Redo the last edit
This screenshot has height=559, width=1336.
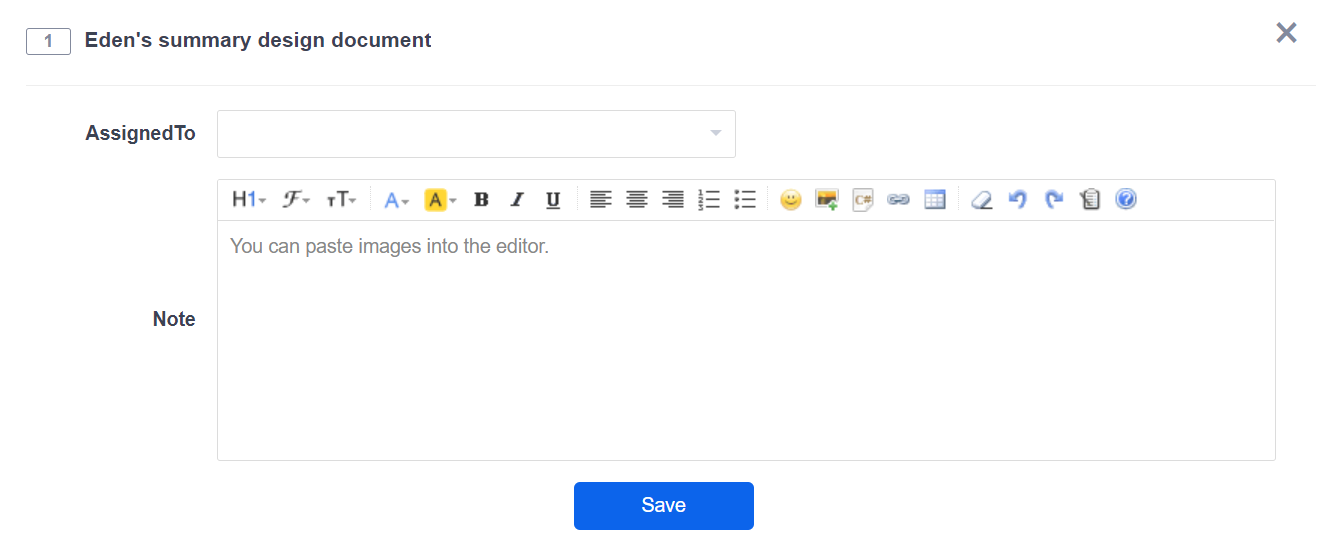pyautogui.click(x=1054, y=200)
